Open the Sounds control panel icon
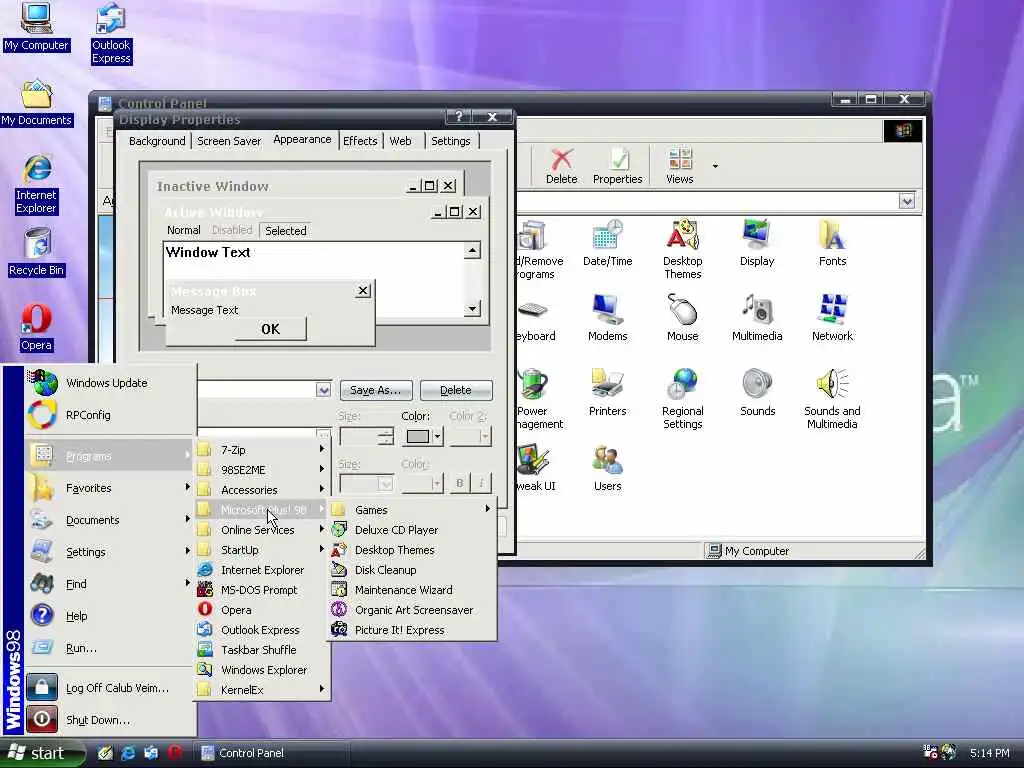The height and width of the screenshot is (768, 1024). [758, 393]
